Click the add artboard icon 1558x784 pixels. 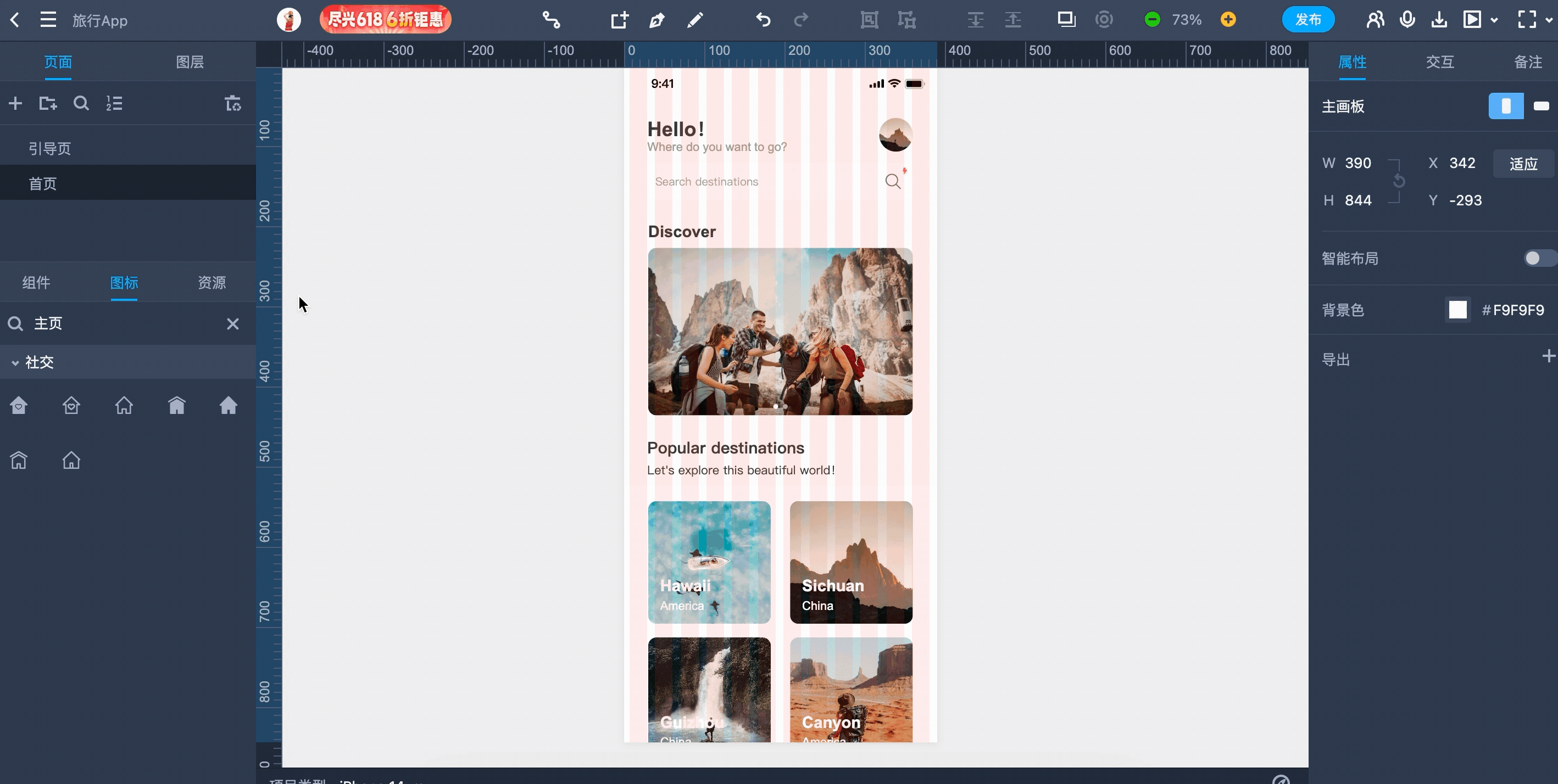tap(619, 20)
